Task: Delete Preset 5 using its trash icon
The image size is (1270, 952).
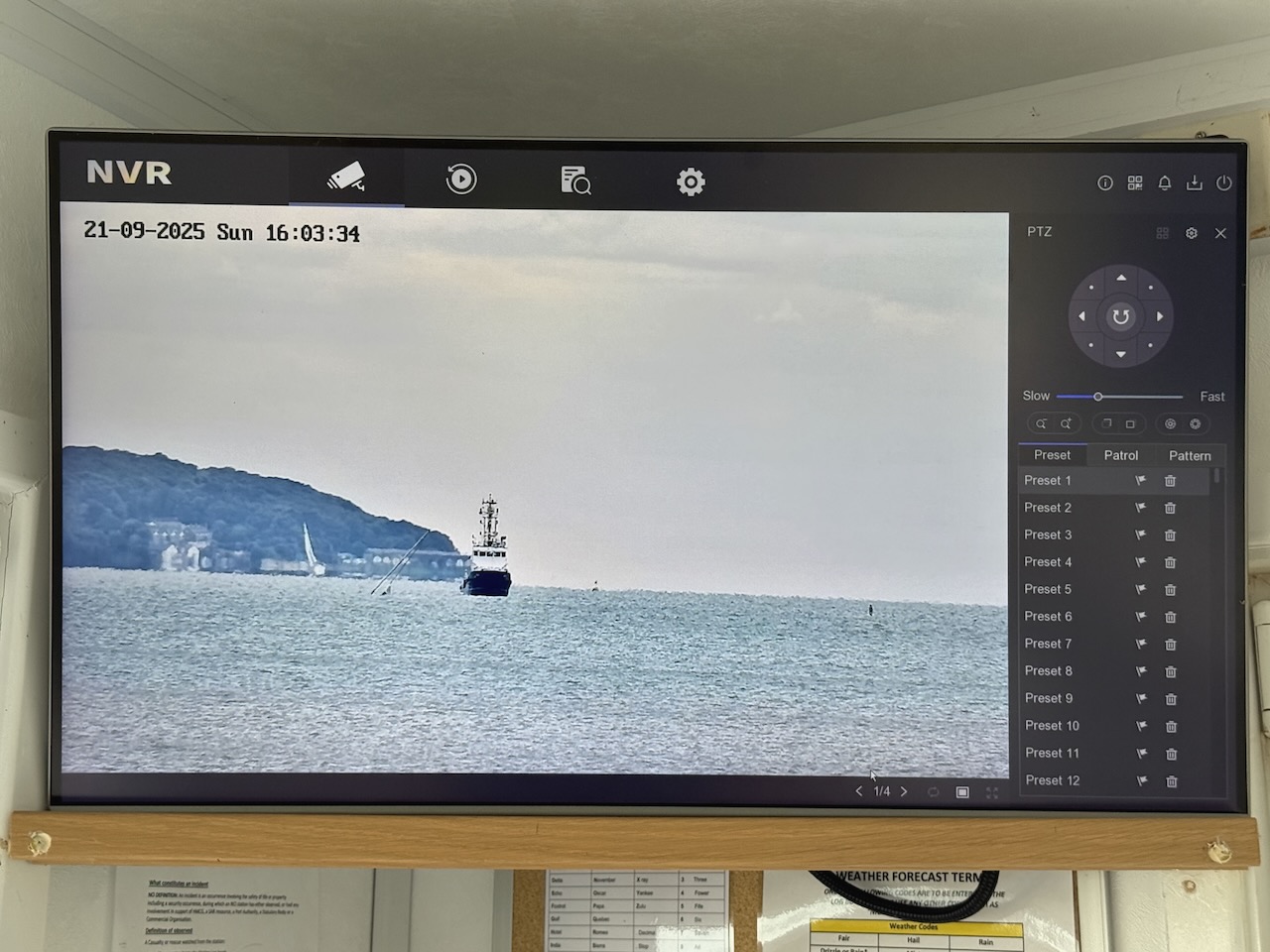Action: (x=1171, y=590)
